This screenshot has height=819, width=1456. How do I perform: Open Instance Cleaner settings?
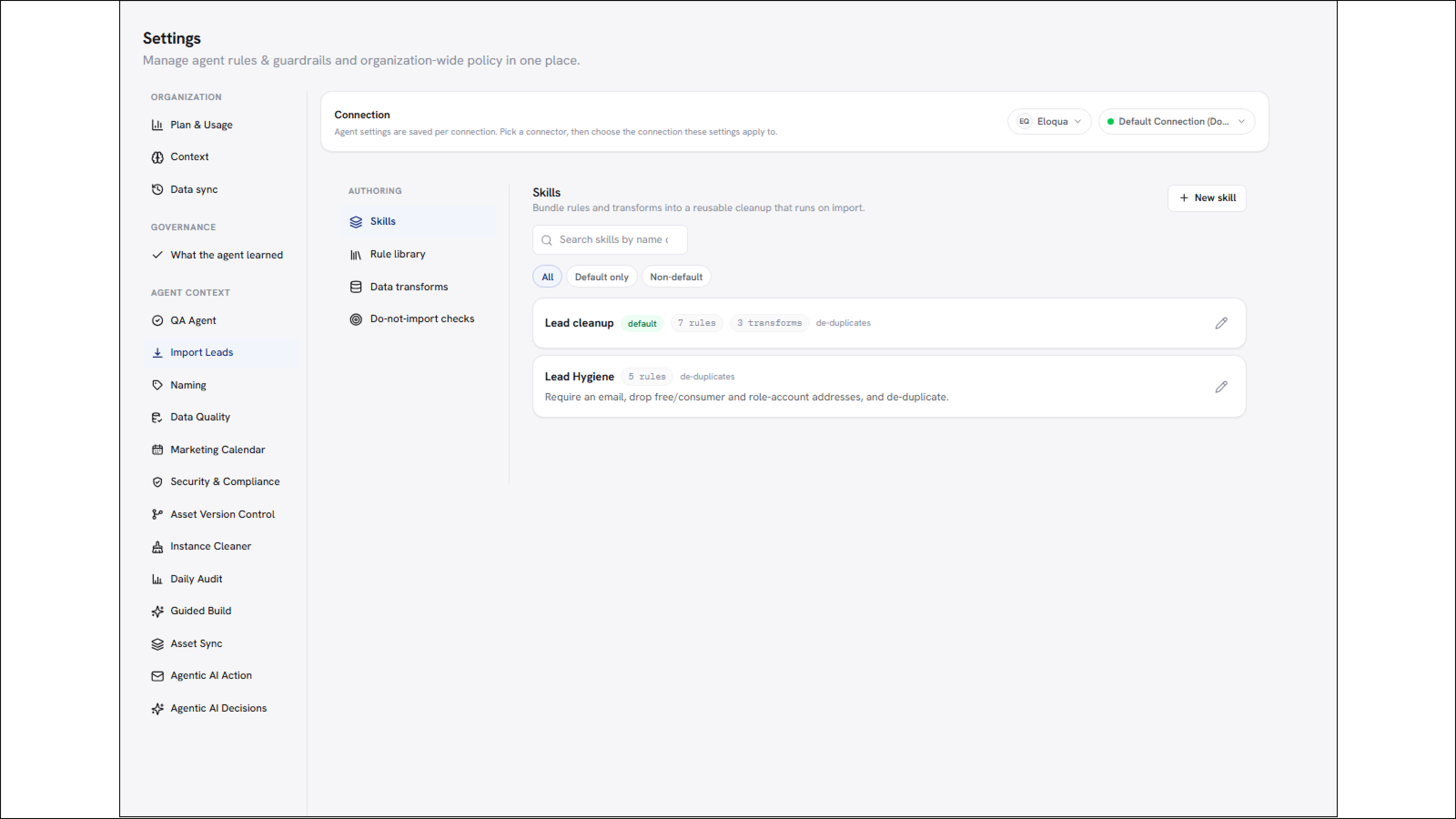coord(221,546)
